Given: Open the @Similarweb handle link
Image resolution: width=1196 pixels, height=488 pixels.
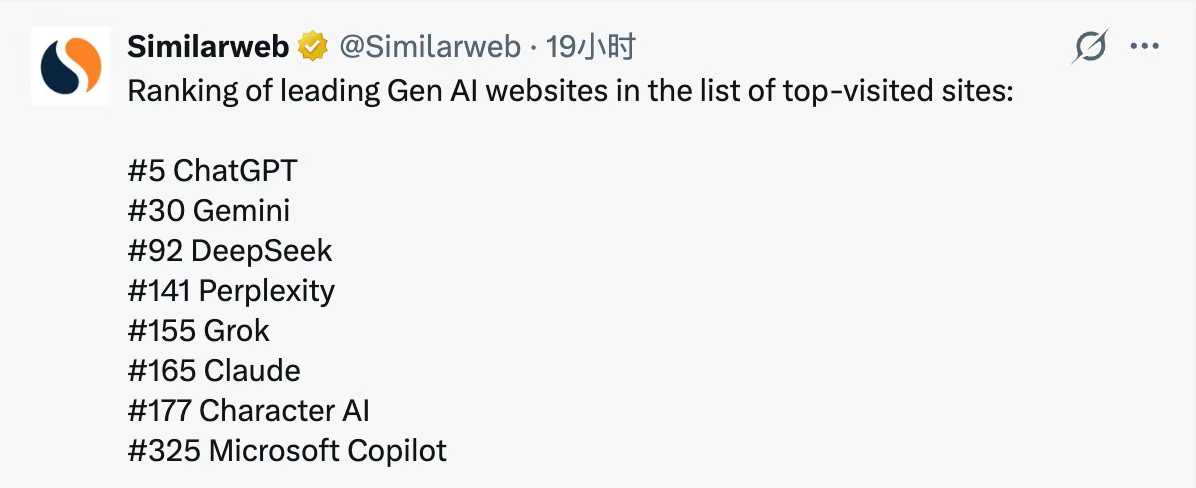Looking at the screenshot, I should point(430,46).
